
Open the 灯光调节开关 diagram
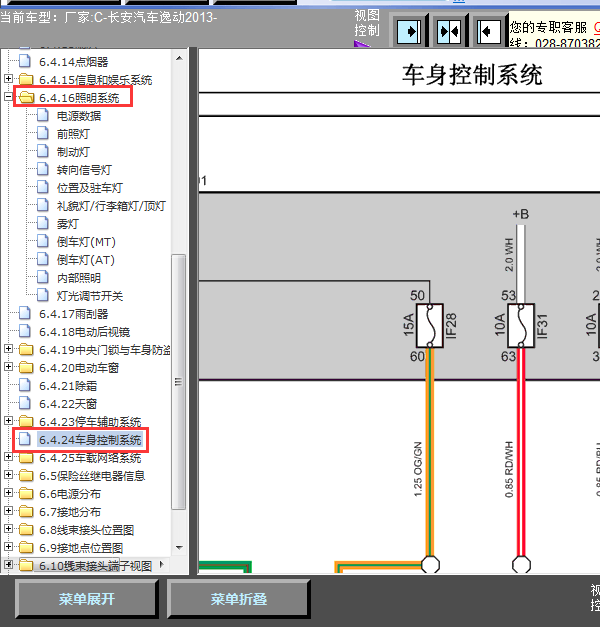pyautogui.click(x=89, y=296)
